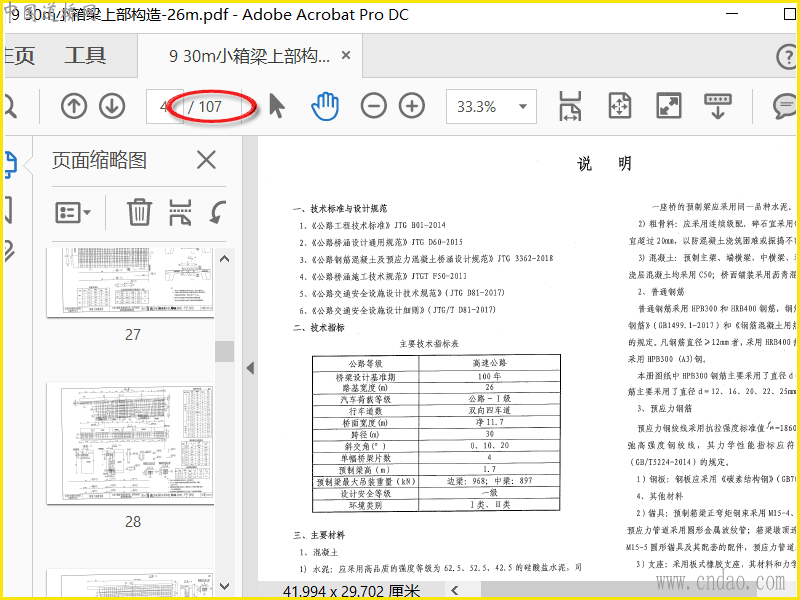Image resolution: width=800 pixels, height=600 pixels.
Task: Click thumbnail panel scroll up arrow
Action: [x=224, y=259]
